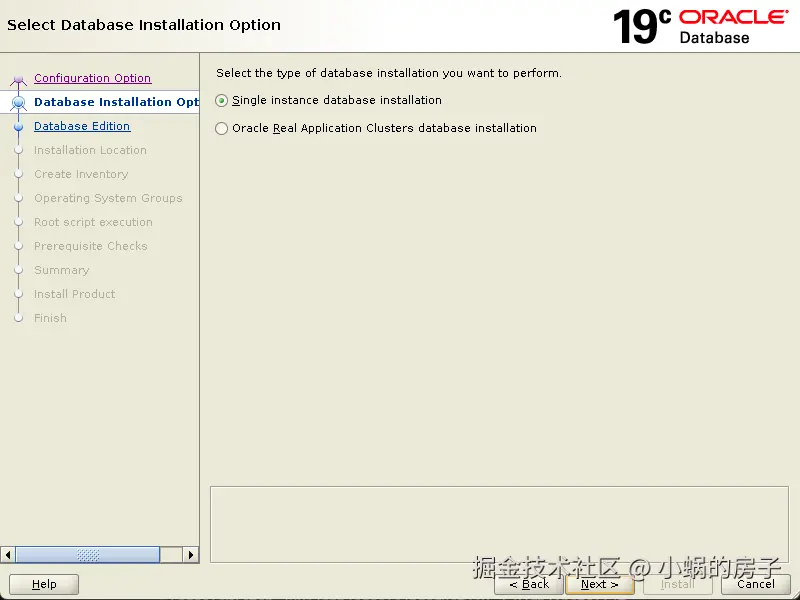Click the Install Product step bullet
Viewport: 800px width, 600px height.
[19, 294]
